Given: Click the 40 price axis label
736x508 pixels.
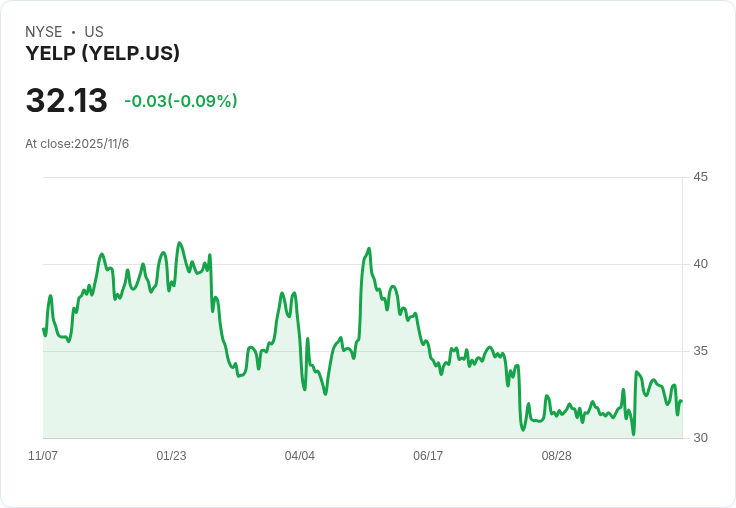Looking at the screenshot, I should [700, 264].
